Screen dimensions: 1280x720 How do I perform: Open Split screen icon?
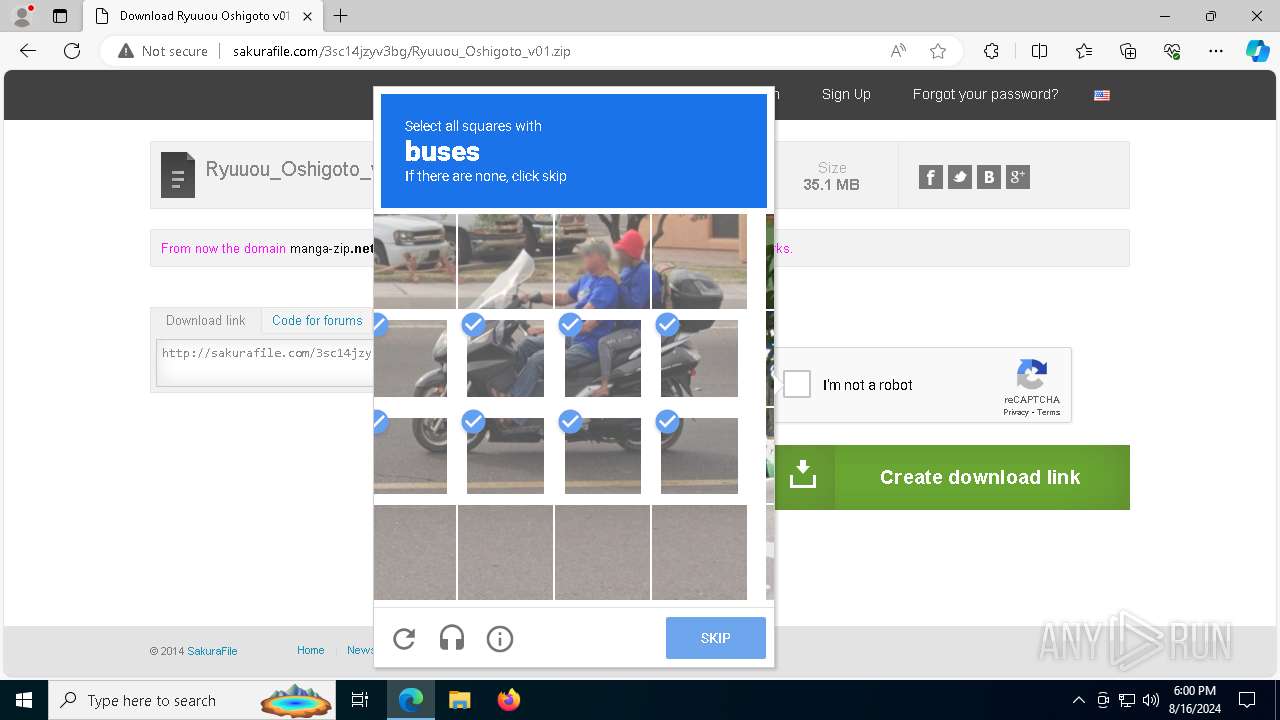pos(1039,51)
